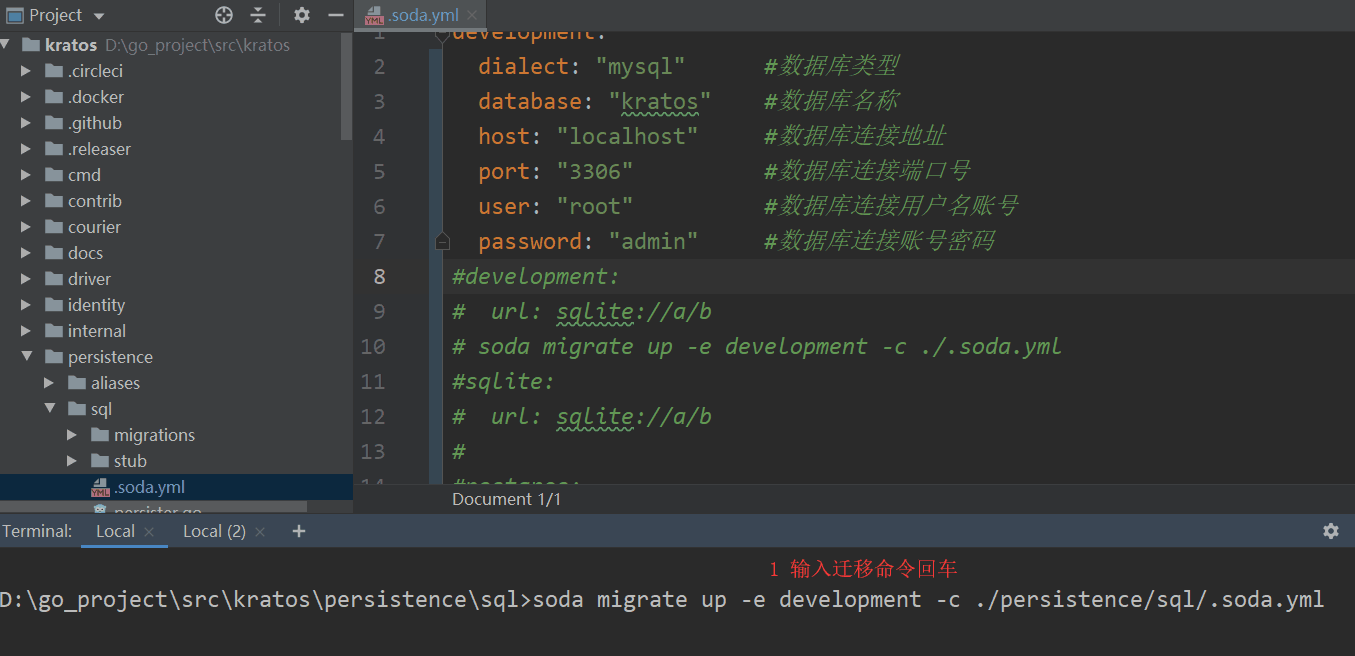Expand the .circleci folder
Viewport: 1355px width, 656px height.
[26, 71]
